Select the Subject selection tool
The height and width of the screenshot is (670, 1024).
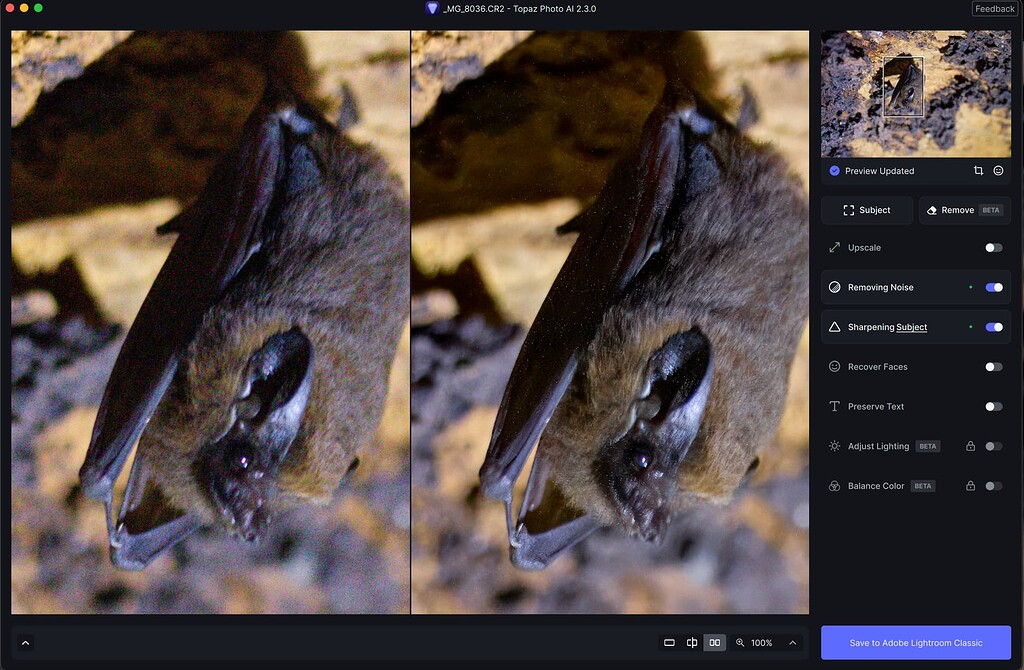point(866,210)
